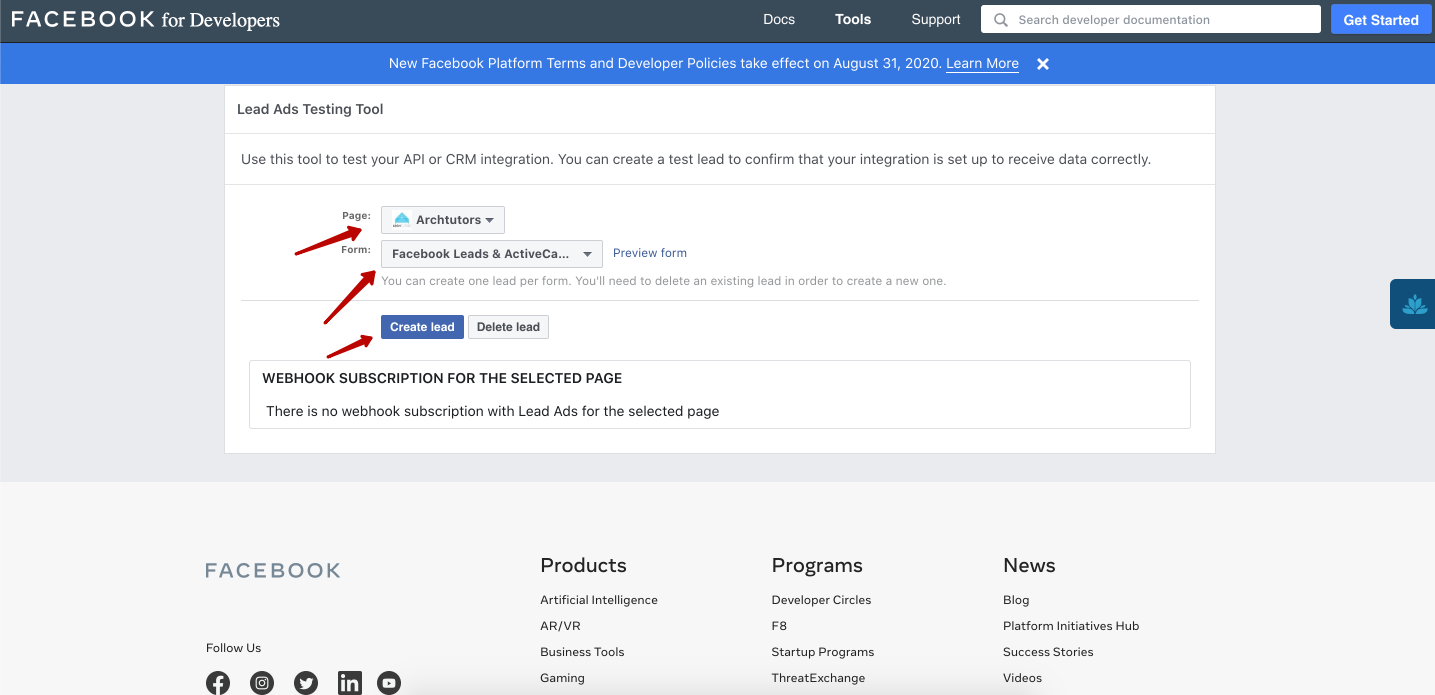This screenshot has width=1435, height=695.
Task: Click the lotus icon side tab
Action: tap(1414, 304)
